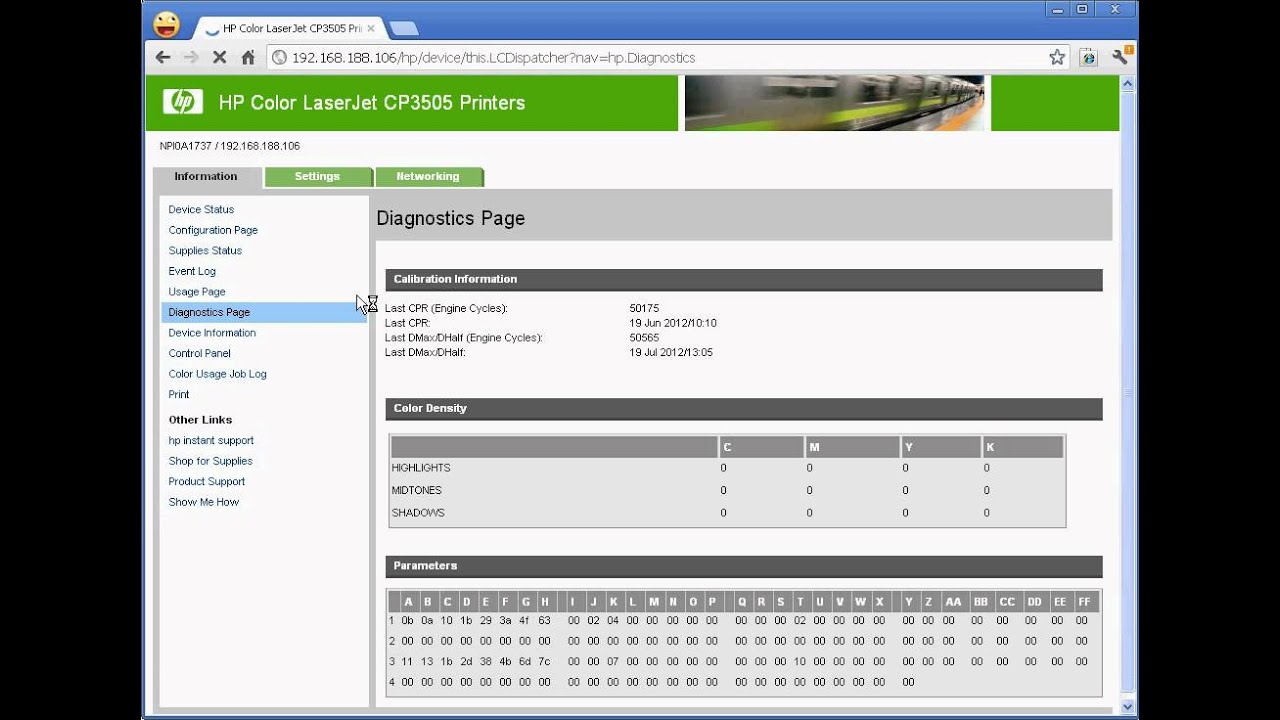Switch to the Settings tab
This screenshot has width=1280, height=720.
tap(317, 177)
